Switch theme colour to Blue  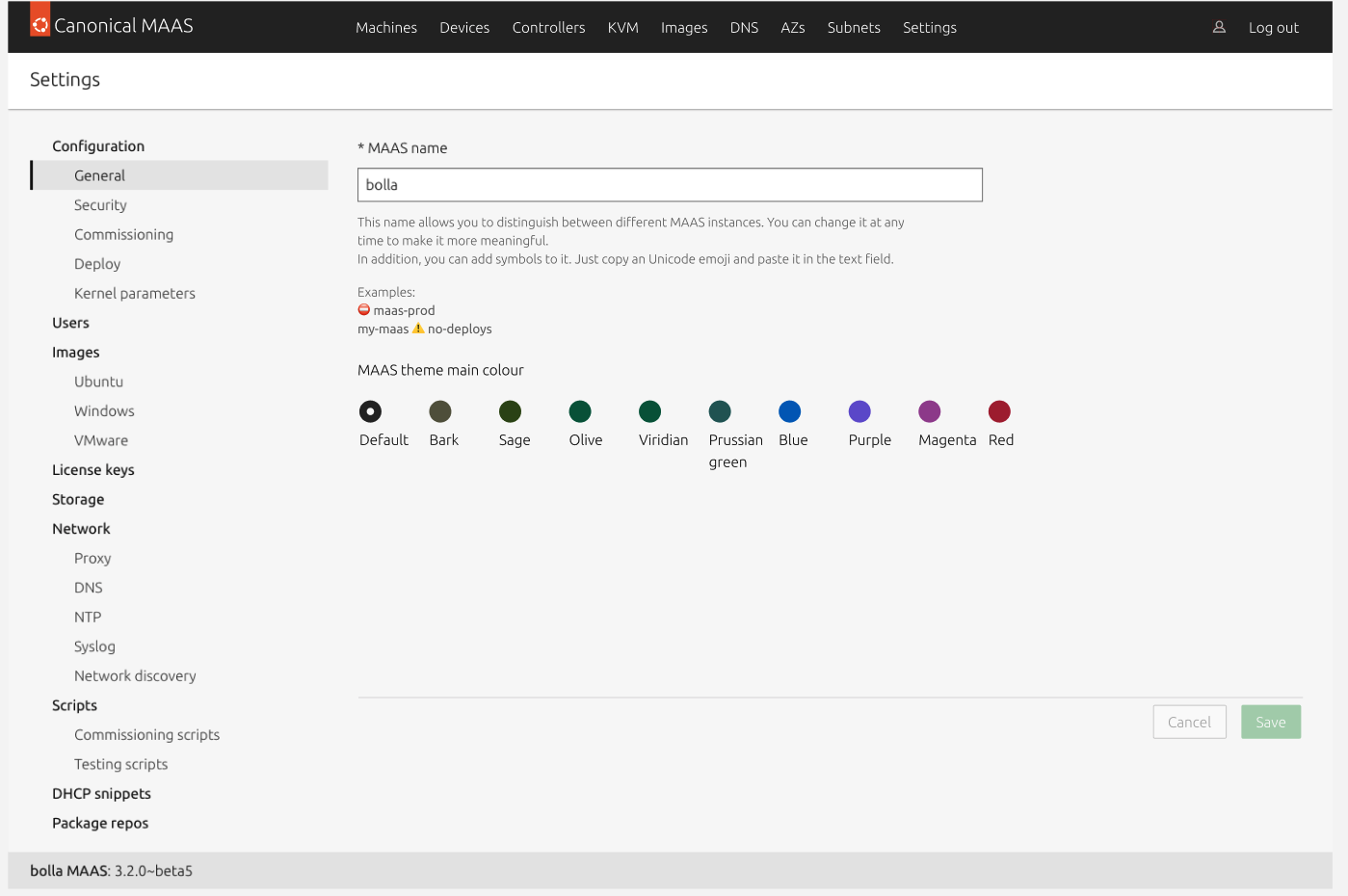[790, 411]
